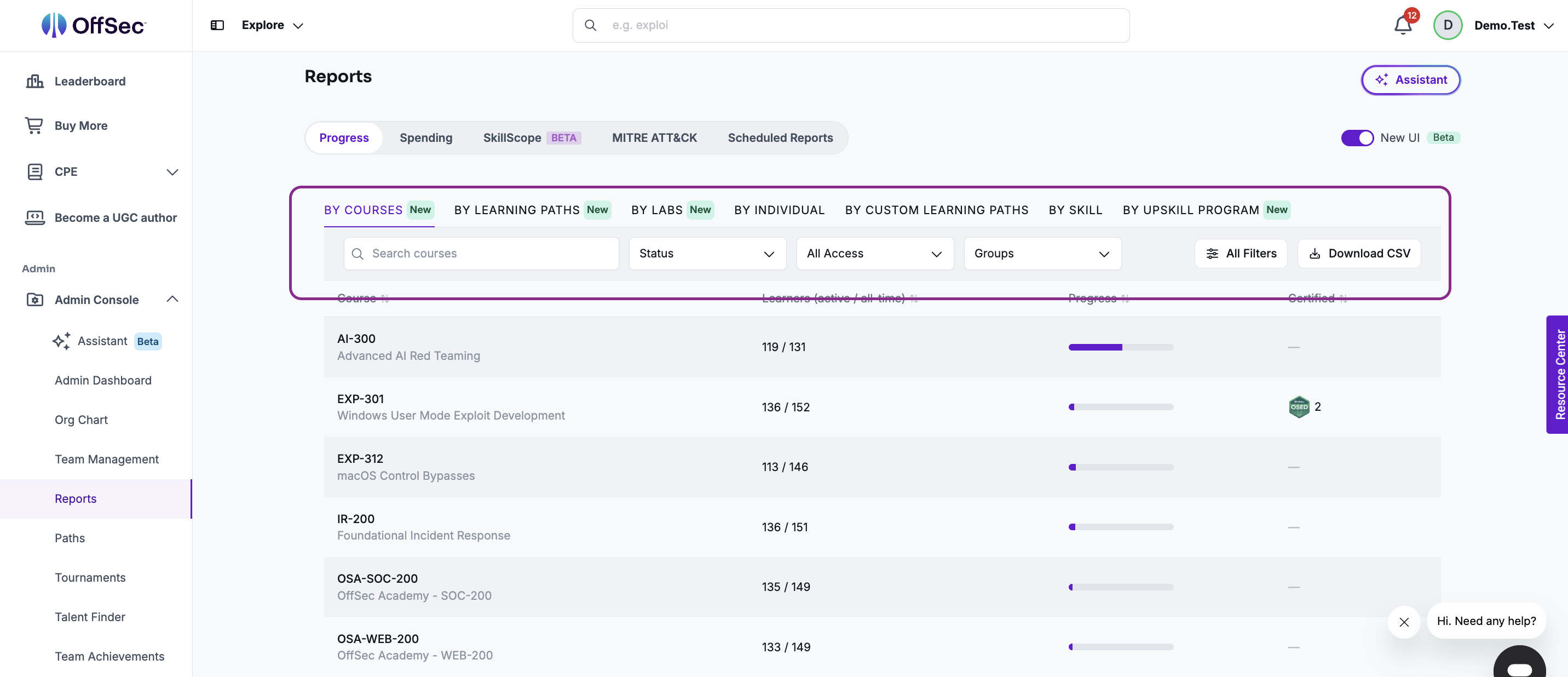Switch to the SkillScope tab
1568x677 pixels.
532,137
